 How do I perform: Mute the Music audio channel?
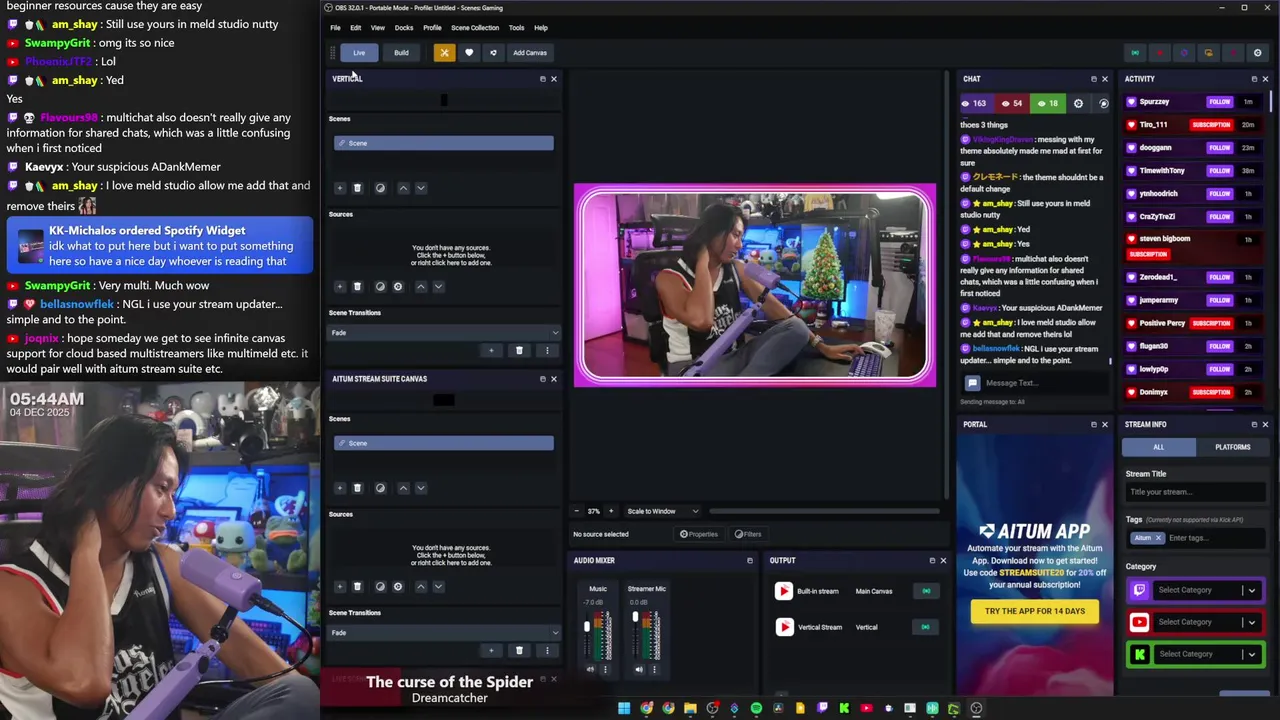click(590, 670)
